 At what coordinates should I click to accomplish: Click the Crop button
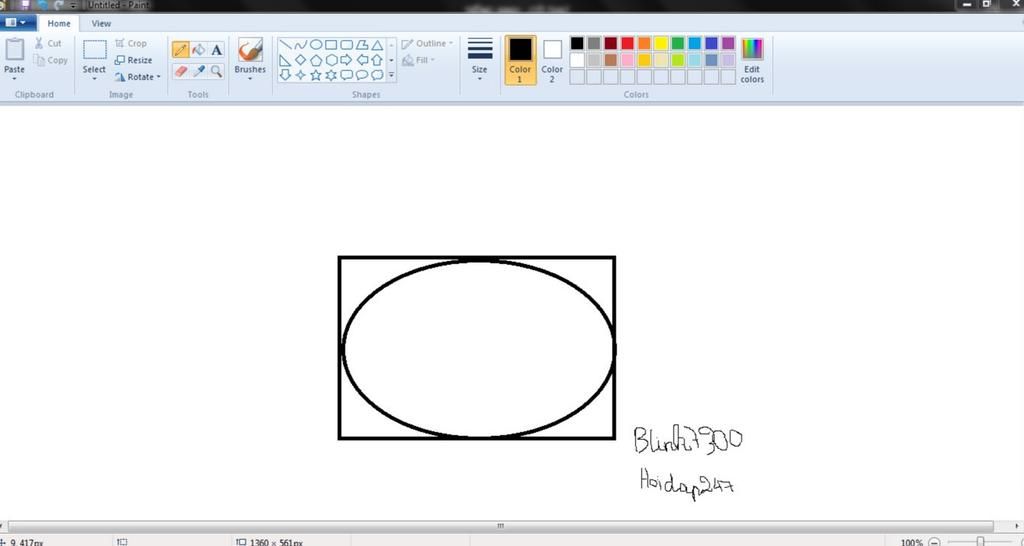point(131,43)
